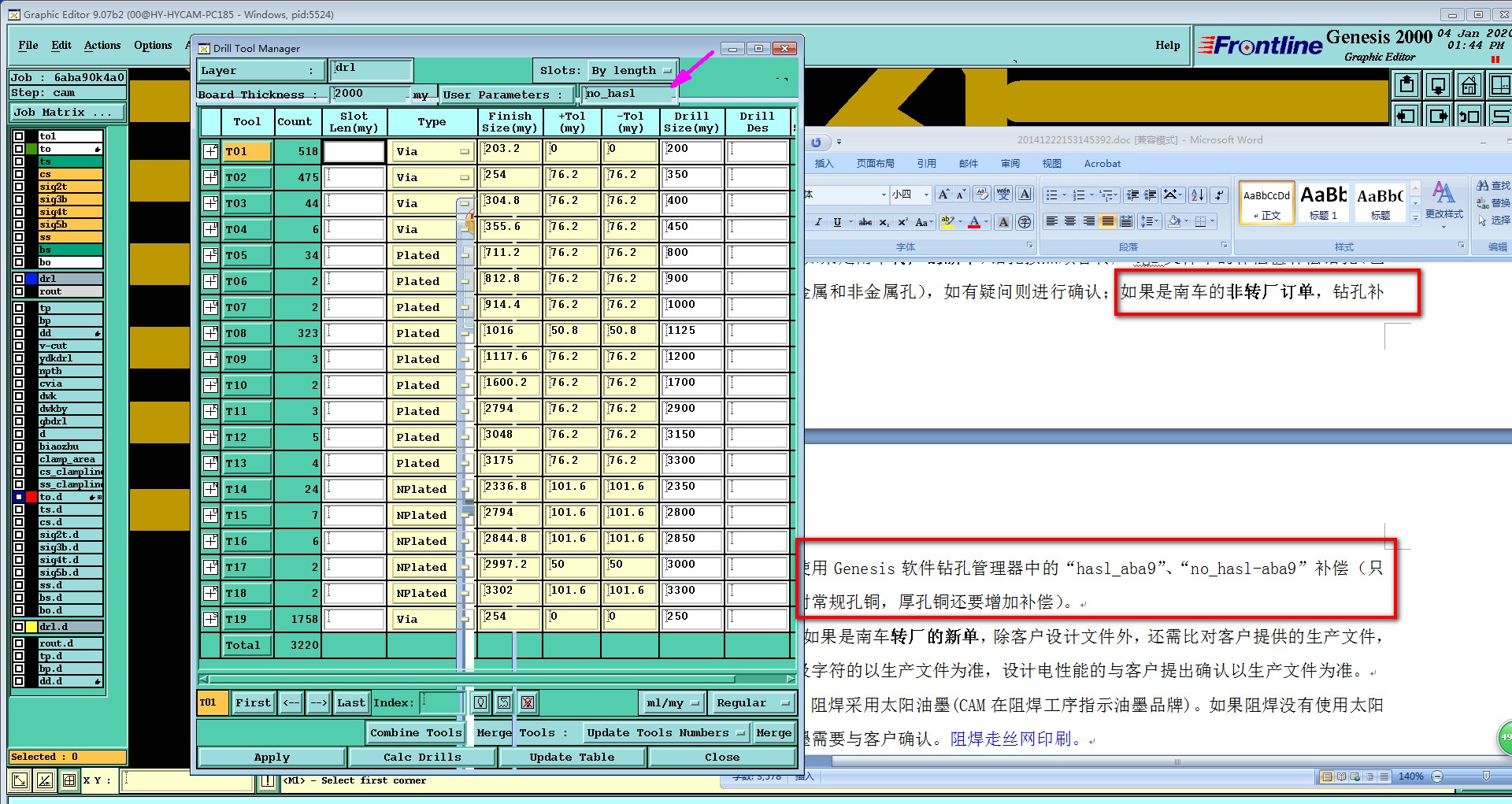Click the Calc Drills button

click(422, 757)
